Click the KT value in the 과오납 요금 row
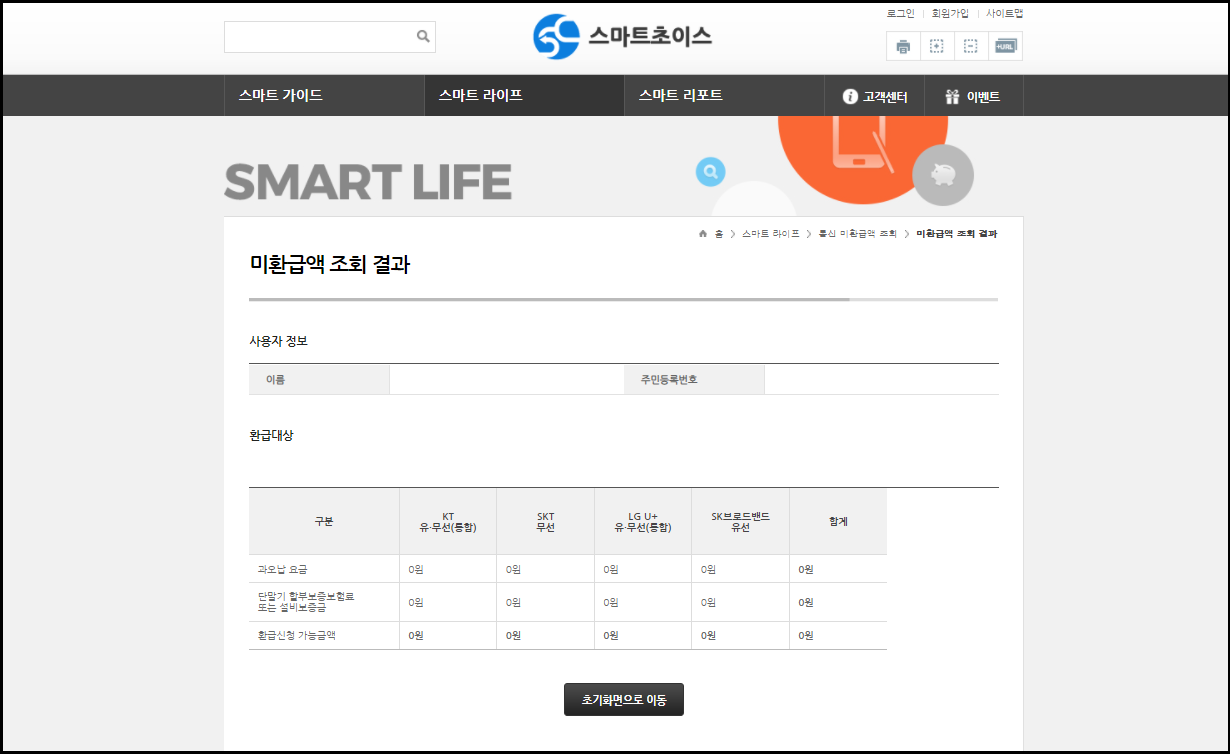 tap(416, 569)
